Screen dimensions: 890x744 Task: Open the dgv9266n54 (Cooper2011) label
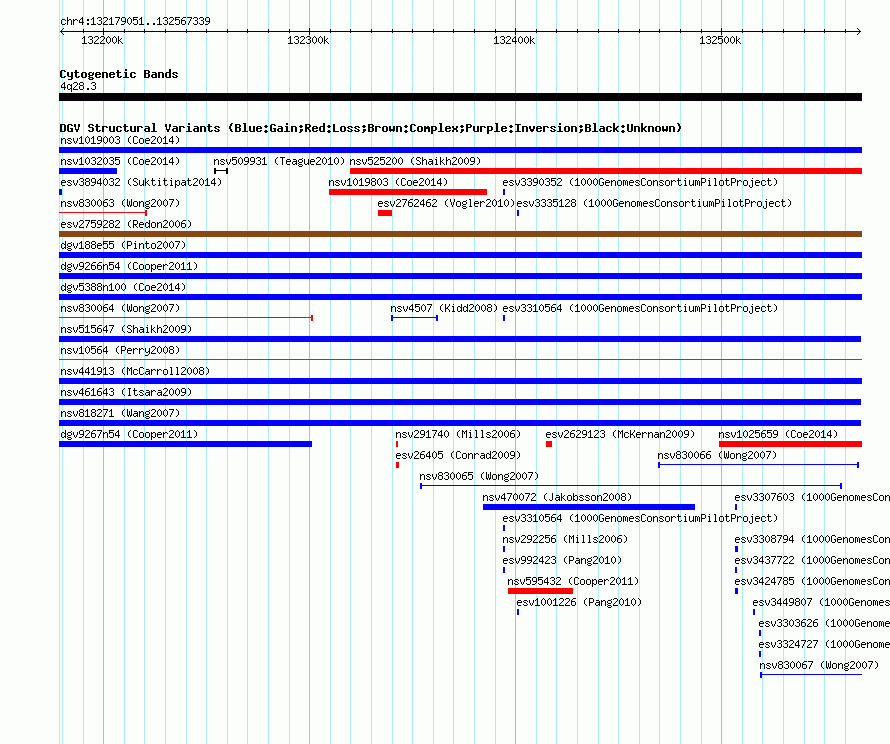pos(129,266)
